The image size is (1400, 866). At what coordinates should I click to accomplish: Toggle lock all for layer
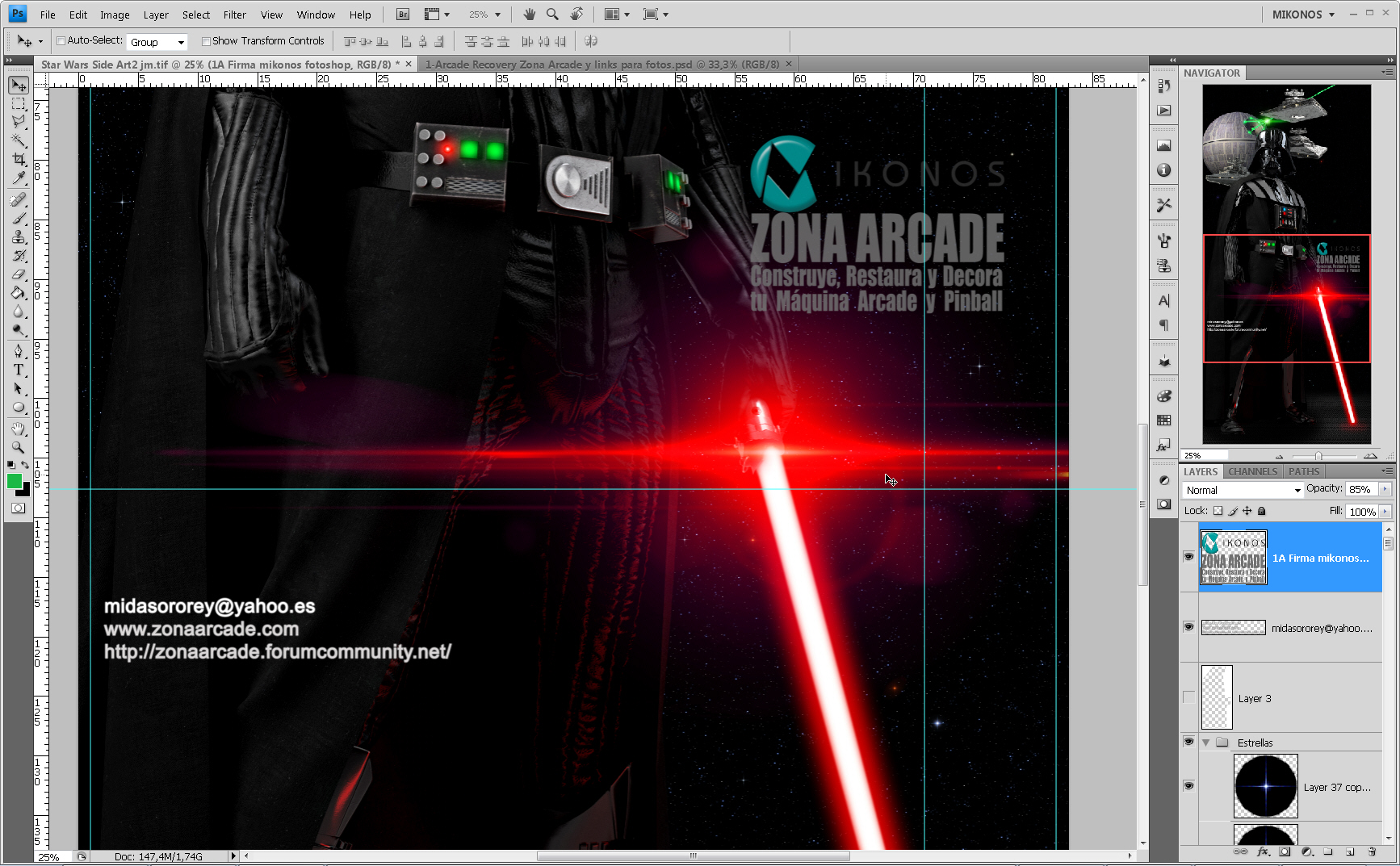[1262, 511]
